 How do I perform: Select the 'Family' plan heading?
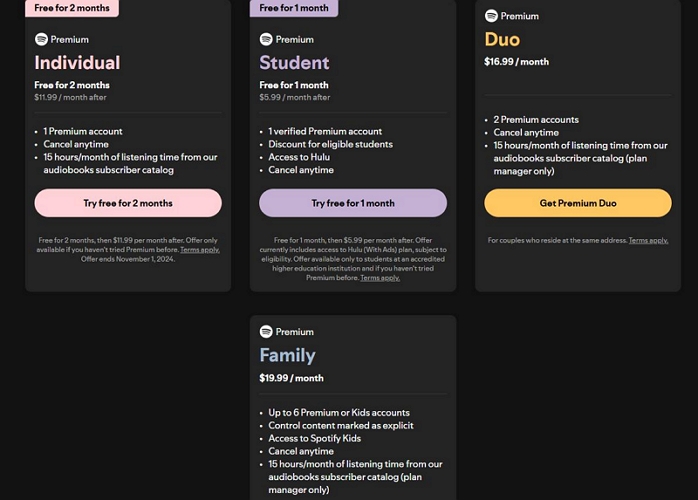coord(287,355)
